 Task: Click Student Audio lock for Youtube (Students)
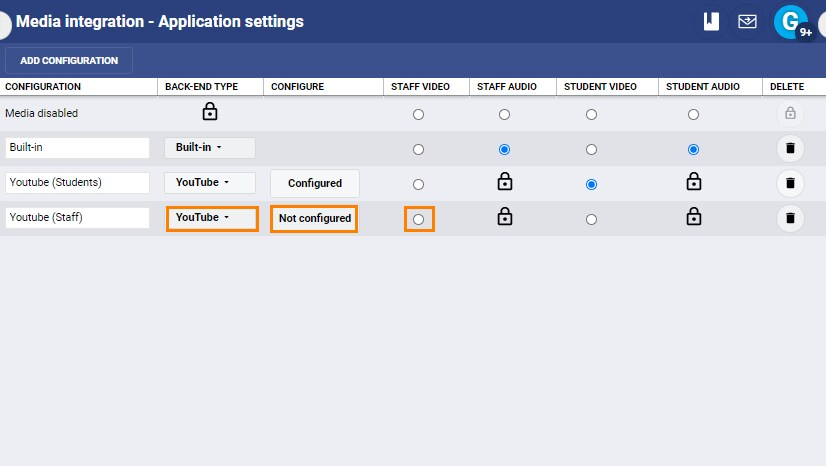tap(694, 182)
